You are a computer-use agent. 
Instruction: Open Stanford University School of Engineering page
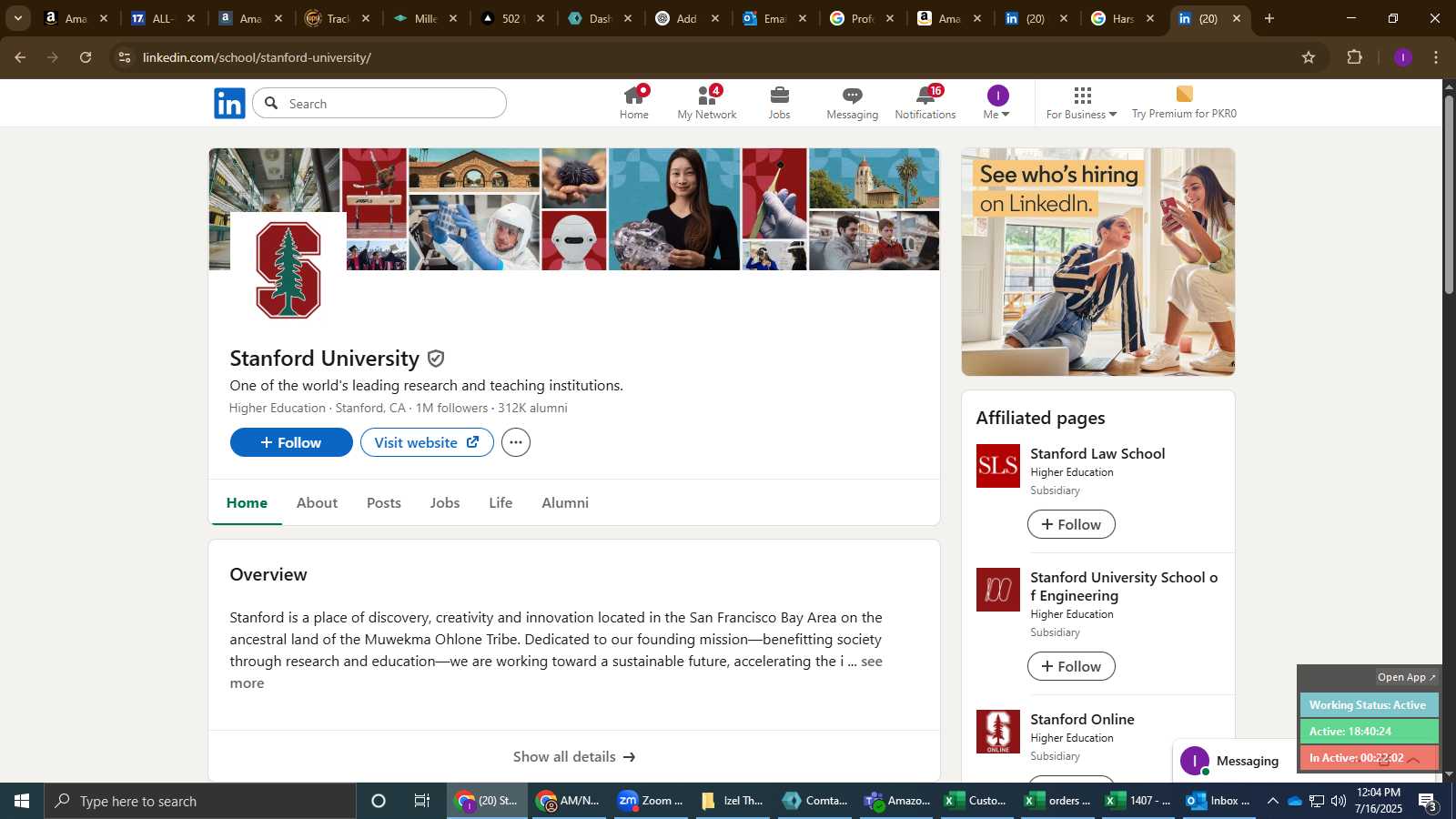[x=1124, y=586]
